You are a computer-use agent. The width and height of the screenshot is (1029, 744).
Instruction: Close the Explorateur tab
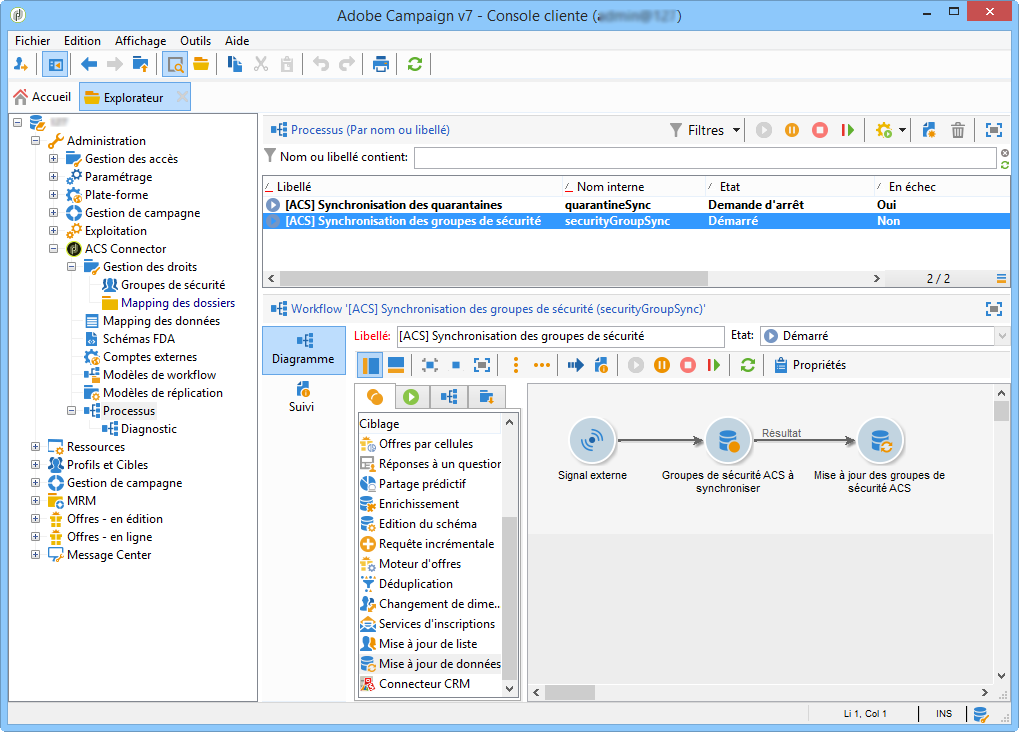(x=182, y=97)
